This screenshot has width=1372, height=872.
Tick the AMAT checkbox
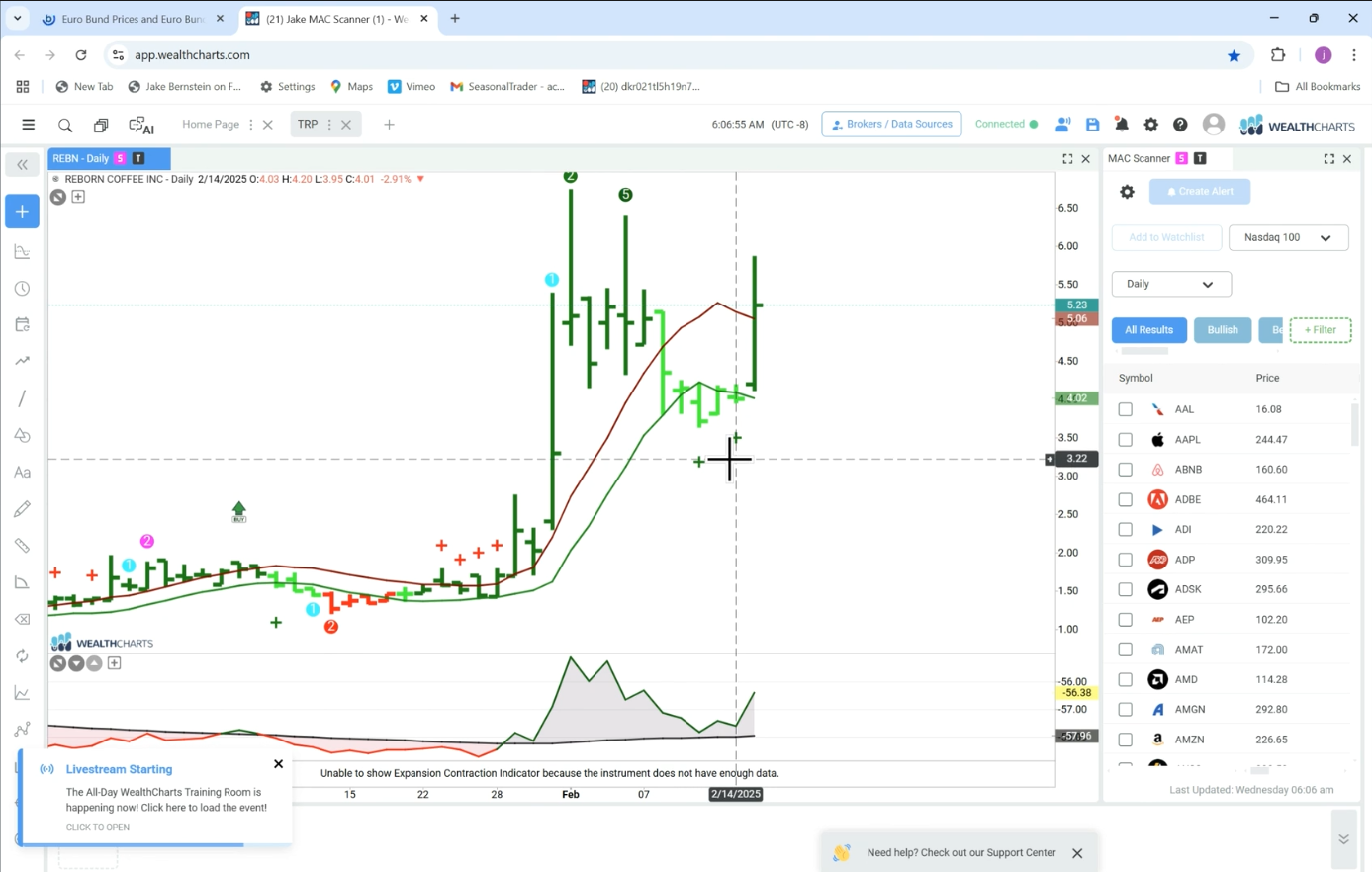tap(1125, 650)
